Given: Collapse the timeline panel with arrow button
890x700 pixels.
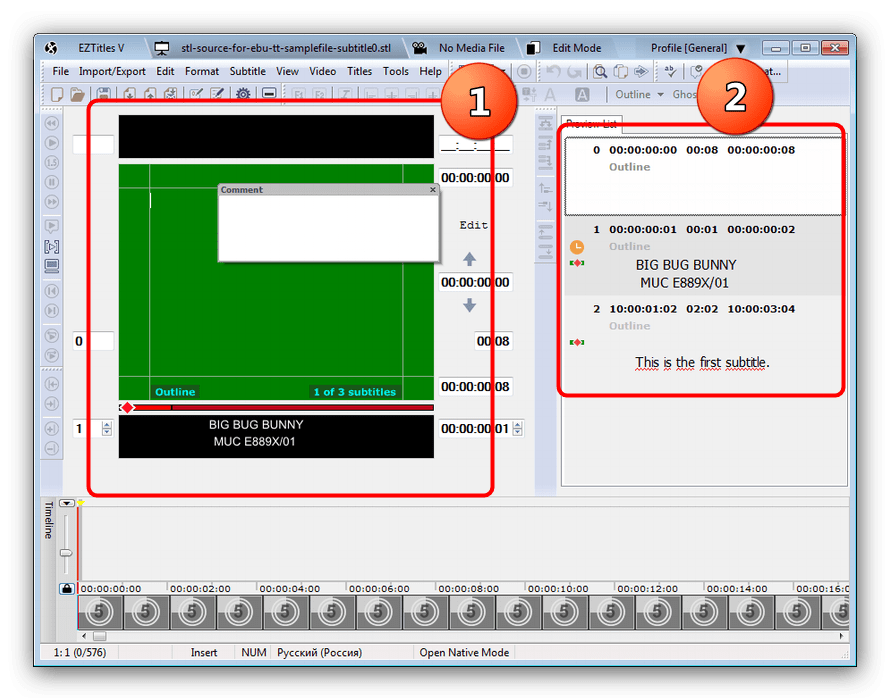Looking at the screenshot, I should coord(67,503).
